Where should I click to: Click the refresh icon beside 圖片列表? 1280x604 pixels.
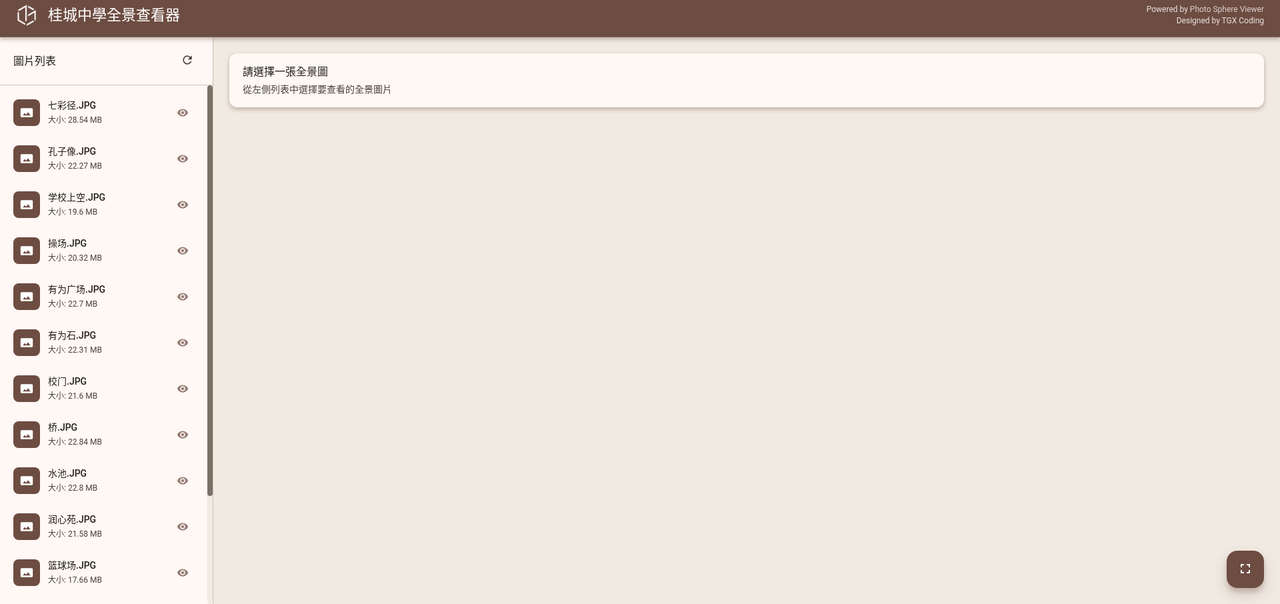pos(187,60)
